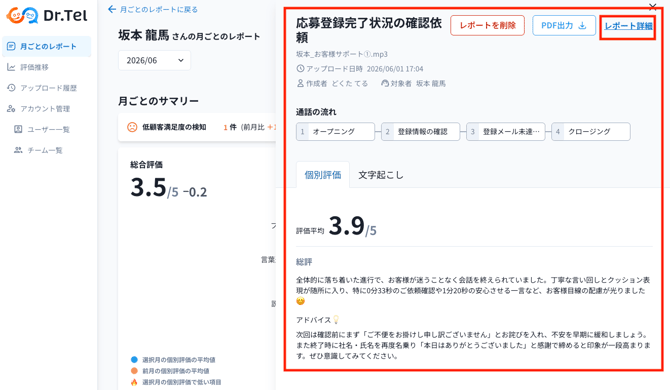The height and width of the screenshot is (390, 670).
Task: Open ユーザー一覧 in sidebar
Action: click(48, 129)
